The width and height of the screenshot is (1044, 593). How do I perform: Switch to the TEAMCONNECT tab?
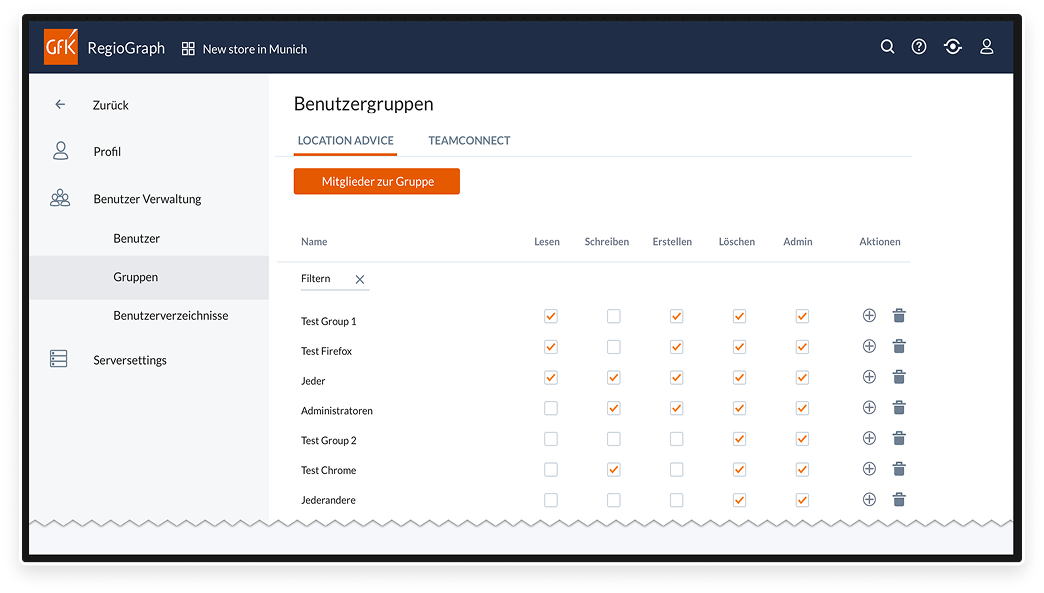[x=469, y=141]
